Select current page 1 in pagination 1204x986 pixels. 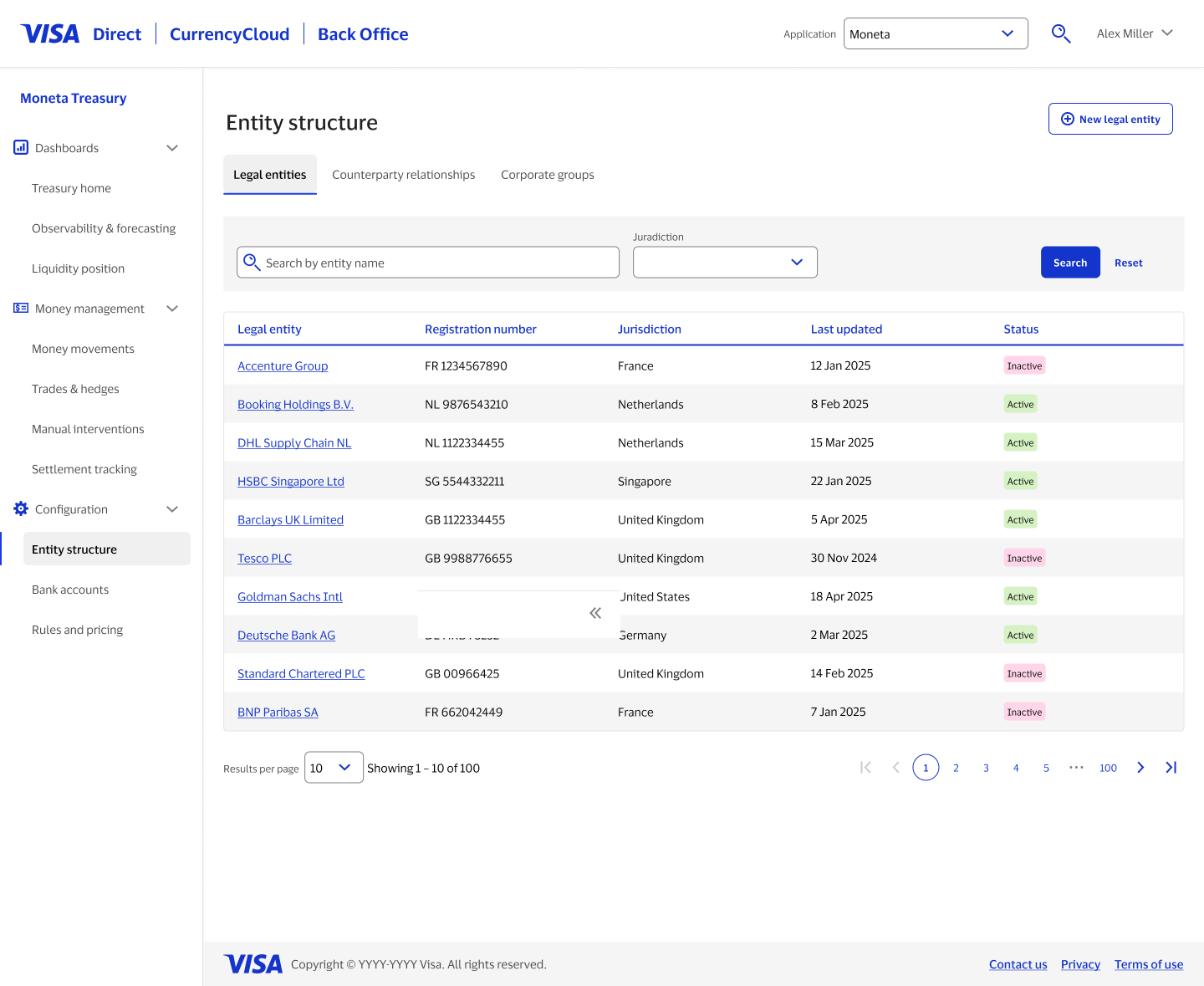pyautogui.click(x=926, y=767)
